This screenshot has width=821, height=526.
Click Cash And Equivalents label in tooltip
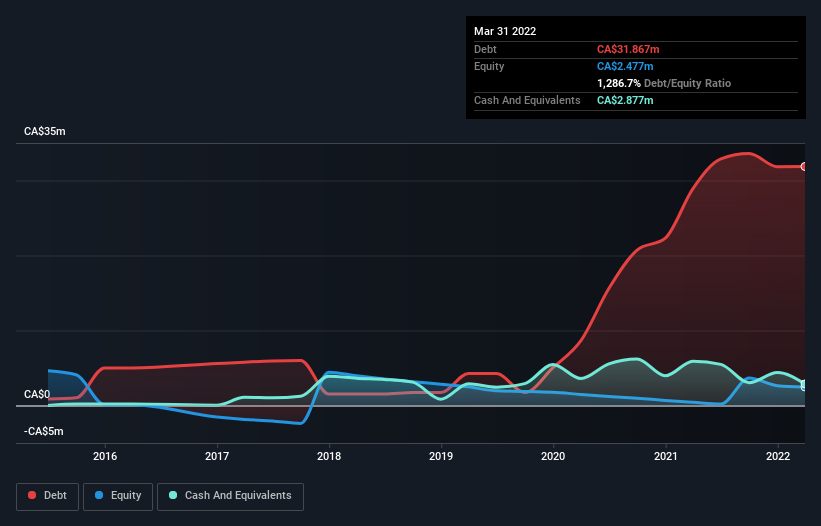(527, 100)
